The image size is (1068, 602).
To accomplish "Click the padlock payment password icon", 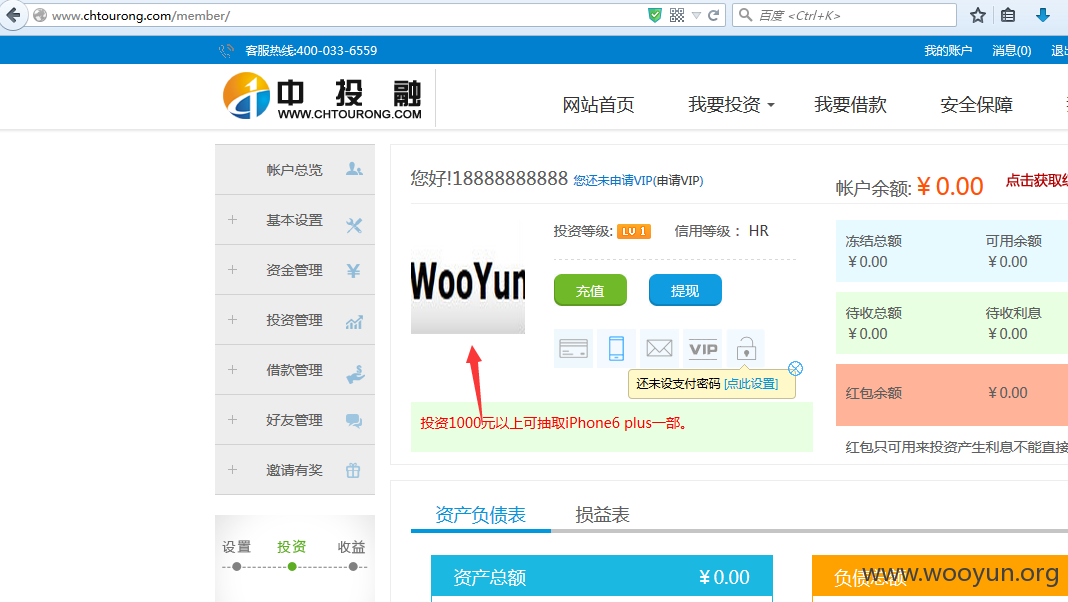I will tap(746, 349).
